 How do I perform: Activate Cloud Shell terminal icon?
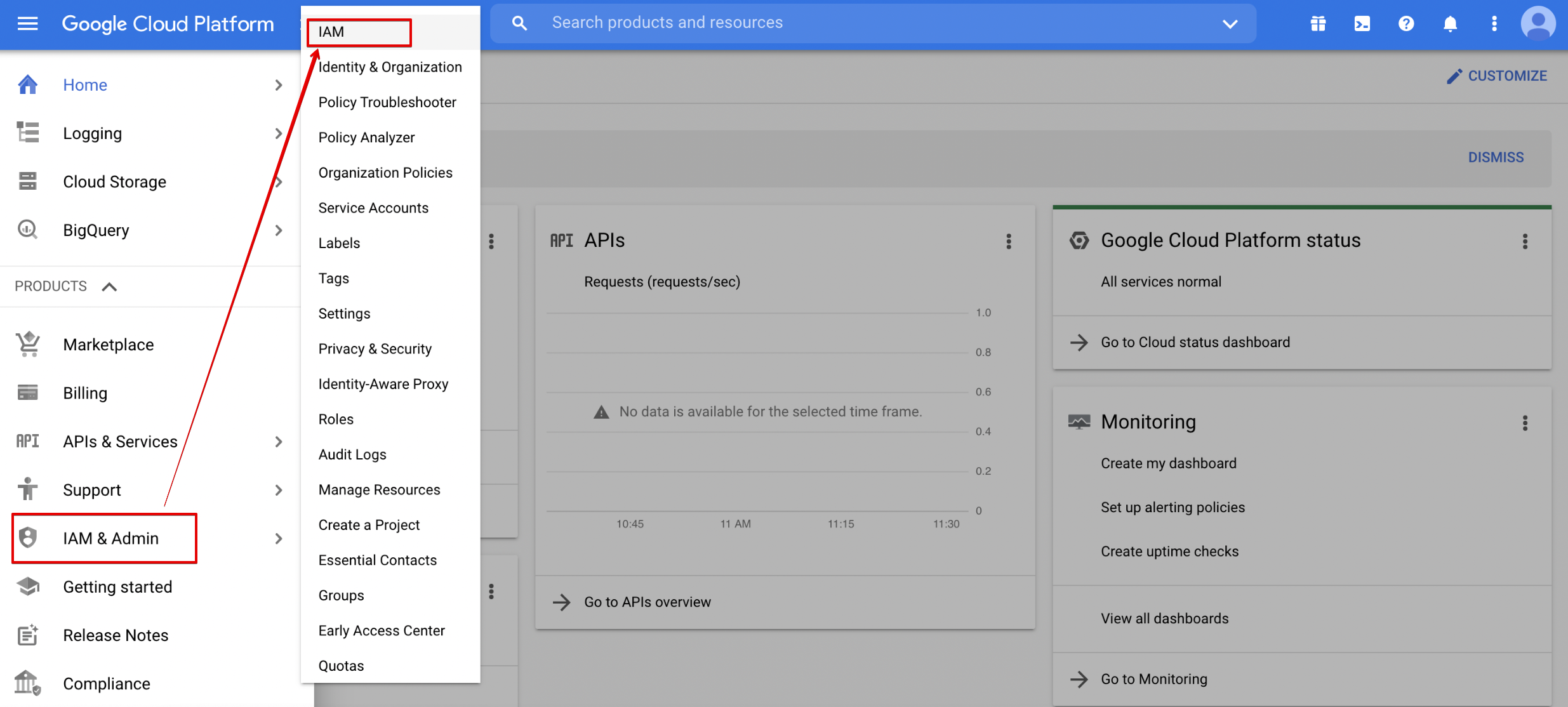pyautogui.click(x=1362, y=23)
